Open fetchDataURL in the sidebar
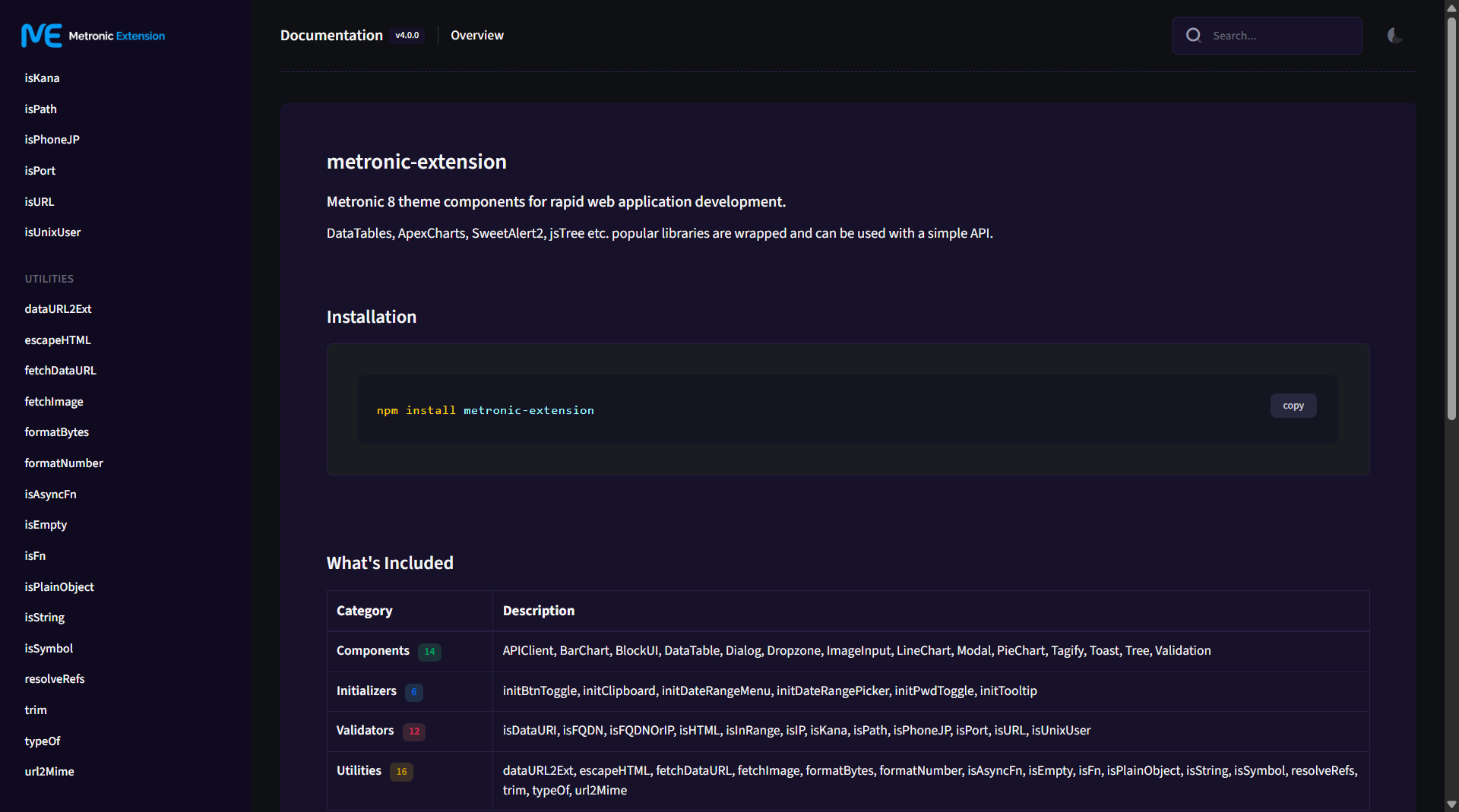1459x812 pixels. pos(60,371)
